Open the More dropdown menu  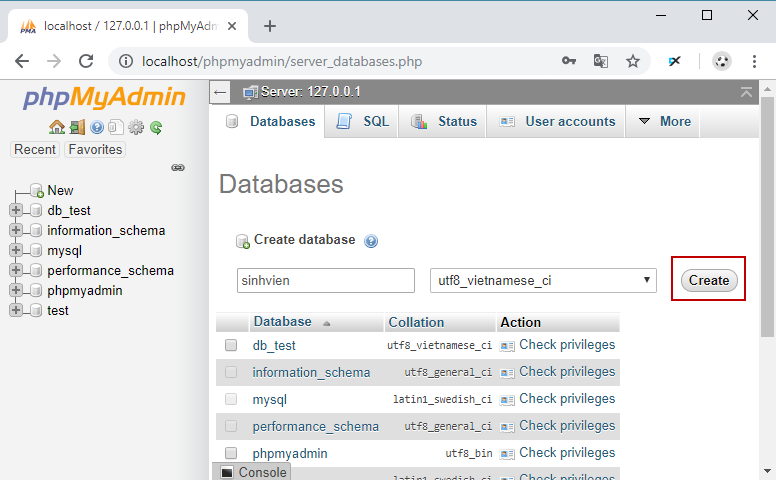pos(664,121)
